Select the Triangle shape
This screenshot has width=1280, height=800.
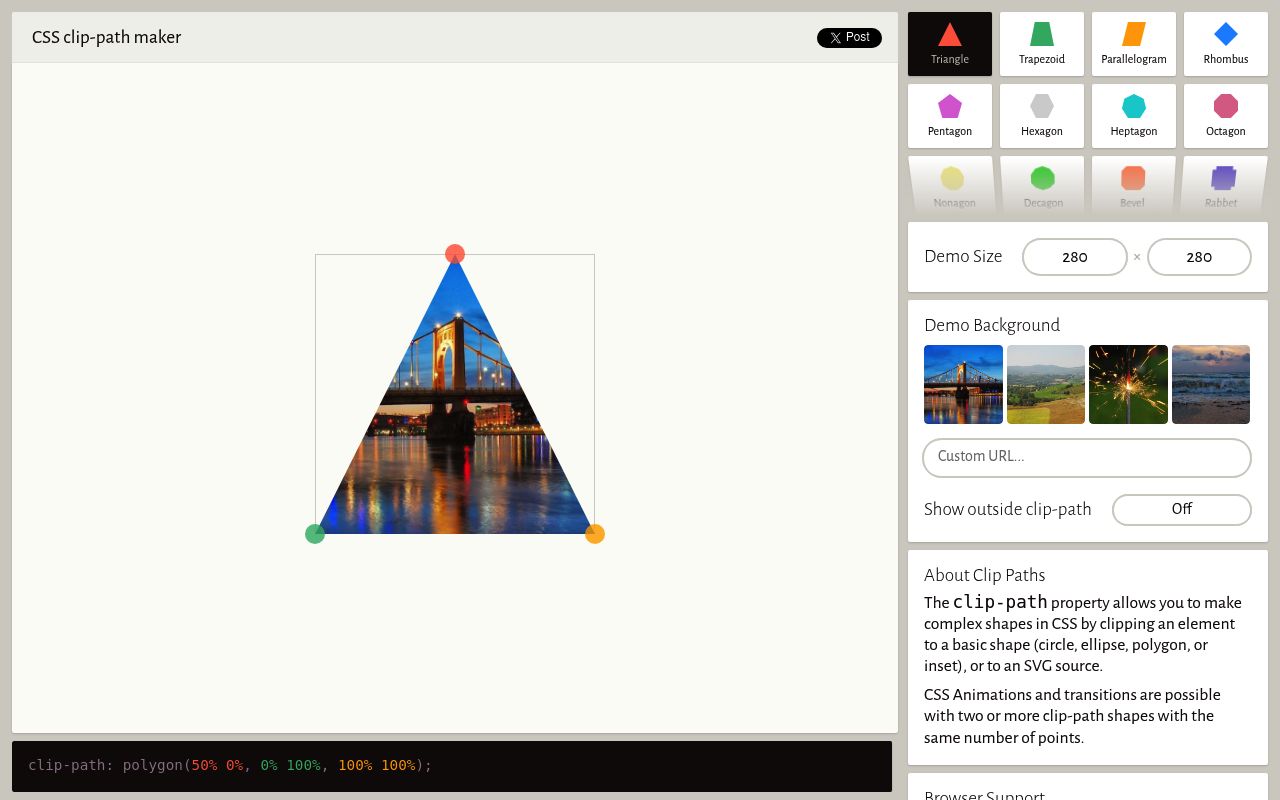tap(949, 44)
